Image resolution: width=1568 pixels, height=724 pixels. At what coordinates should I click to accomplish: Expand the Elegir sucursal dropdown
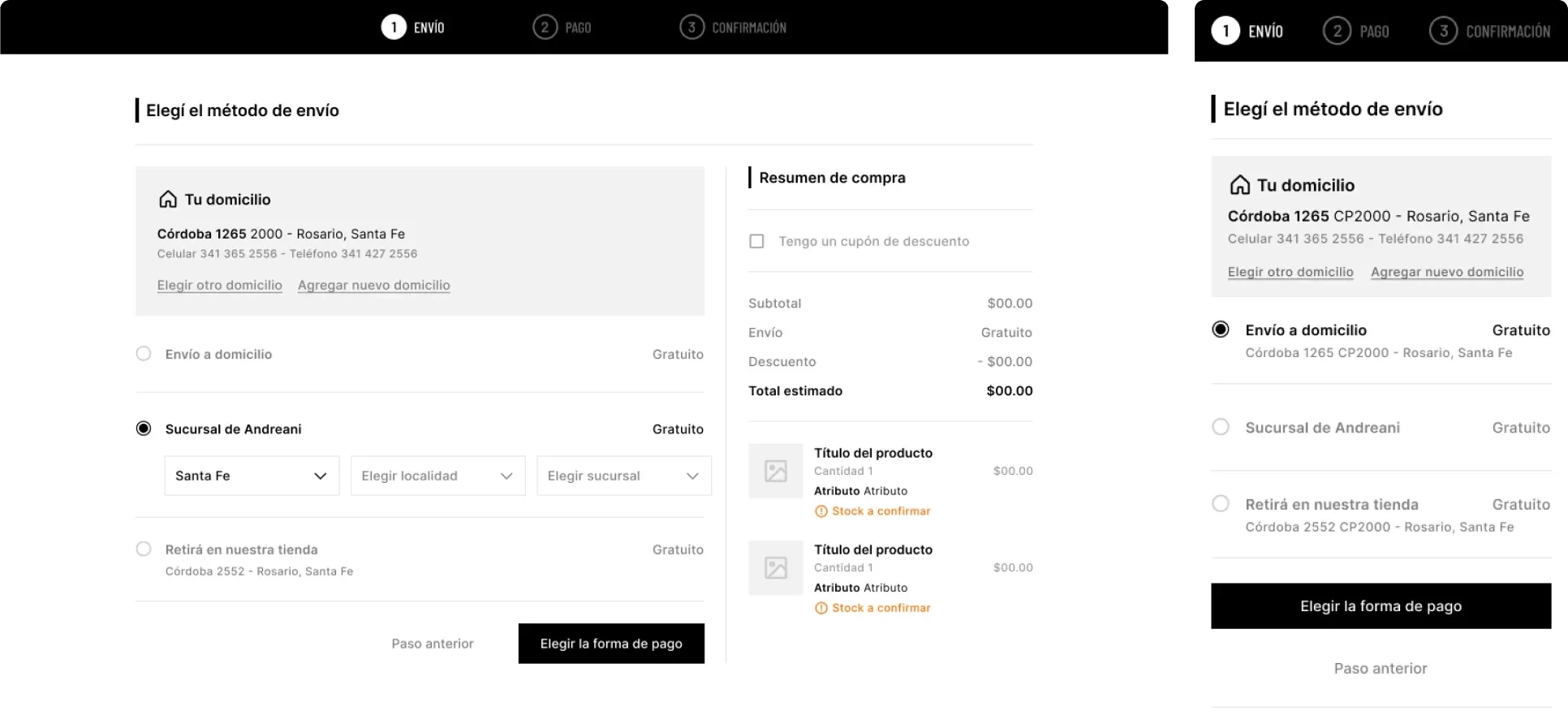[x=623, y=476]
